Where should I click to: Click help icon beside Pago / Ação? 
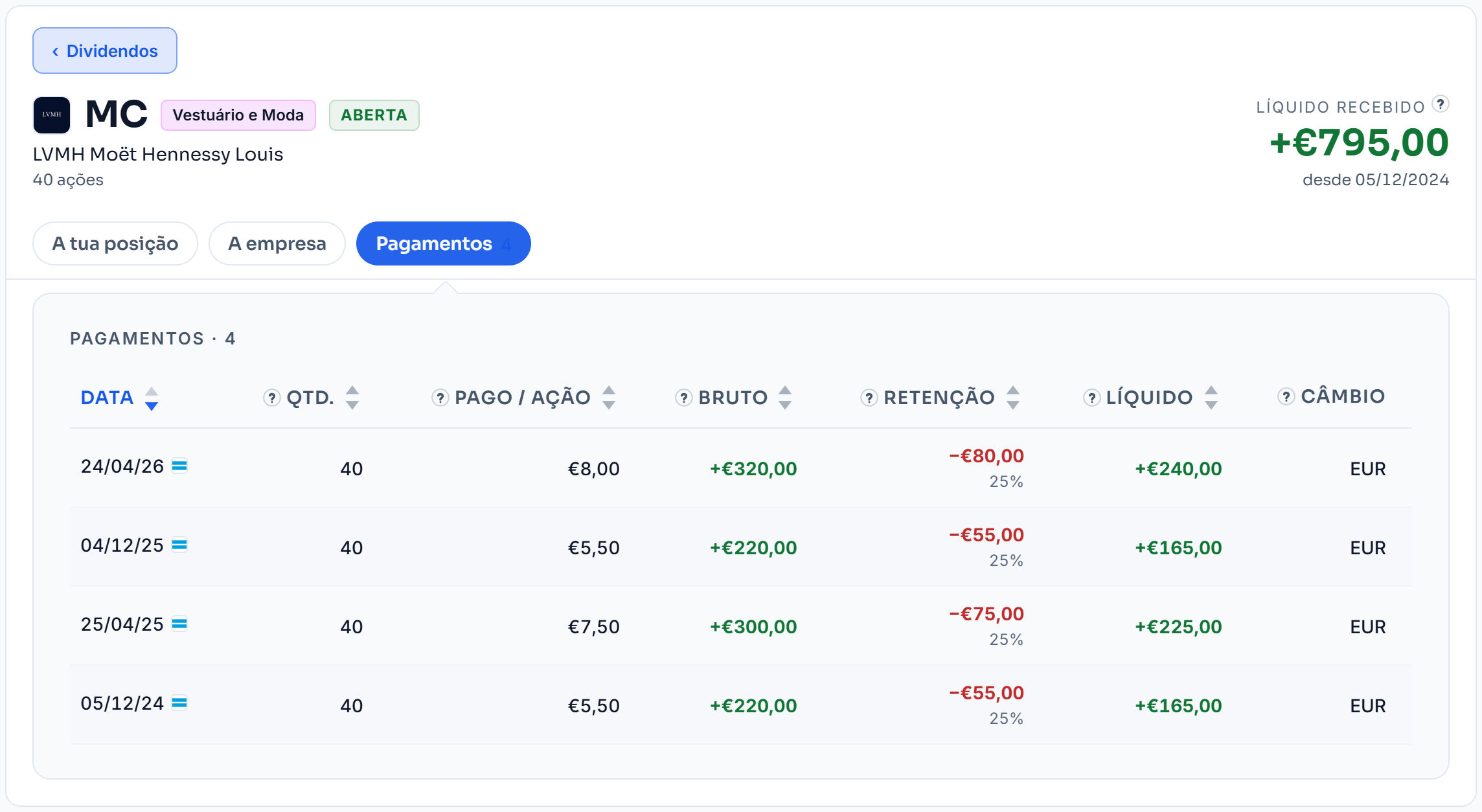click(x=440, y=398)
